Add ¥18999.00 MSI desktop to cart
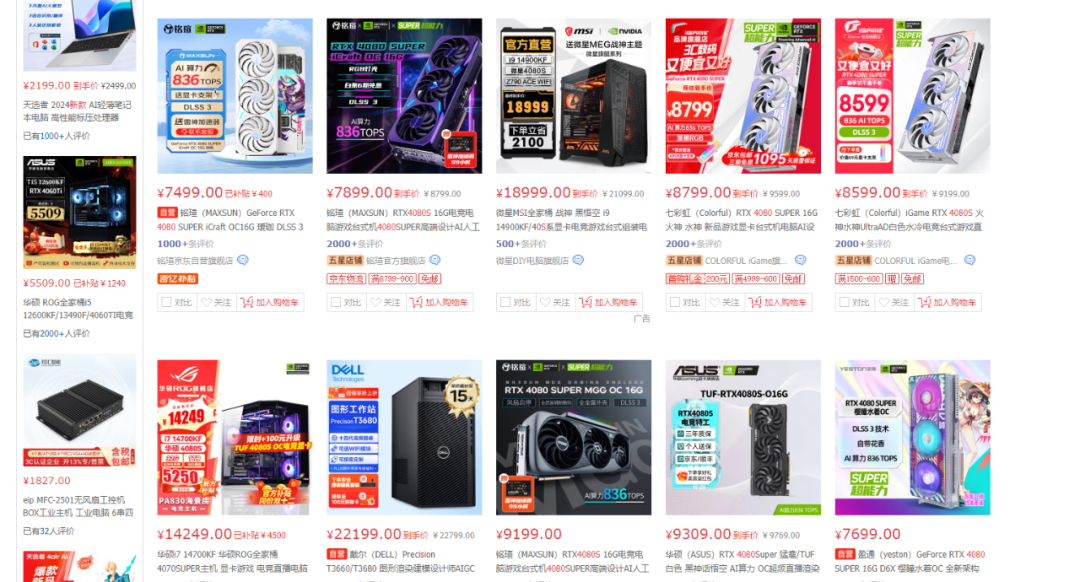This screenshot has width=1080, height=582. (x=609, y=302)
